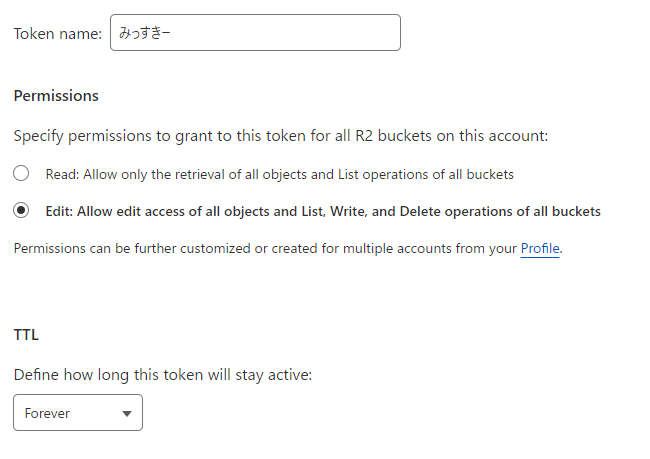650x459 pixels.
Task: Click the TTL dropdown arrow caret
Action: coord(127,413)
